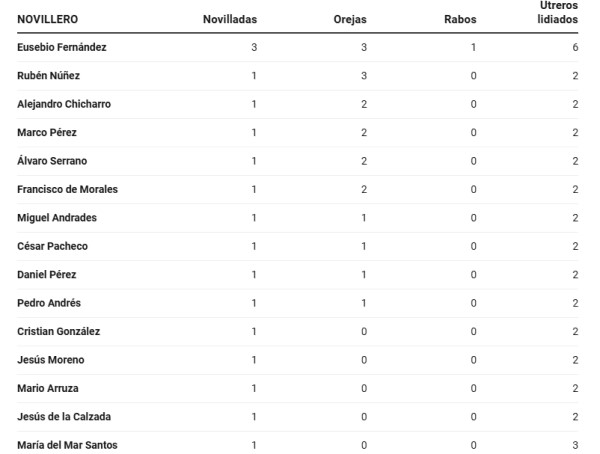
Task: Click the Utreros lidiados column header
Action: coord(558,12)
